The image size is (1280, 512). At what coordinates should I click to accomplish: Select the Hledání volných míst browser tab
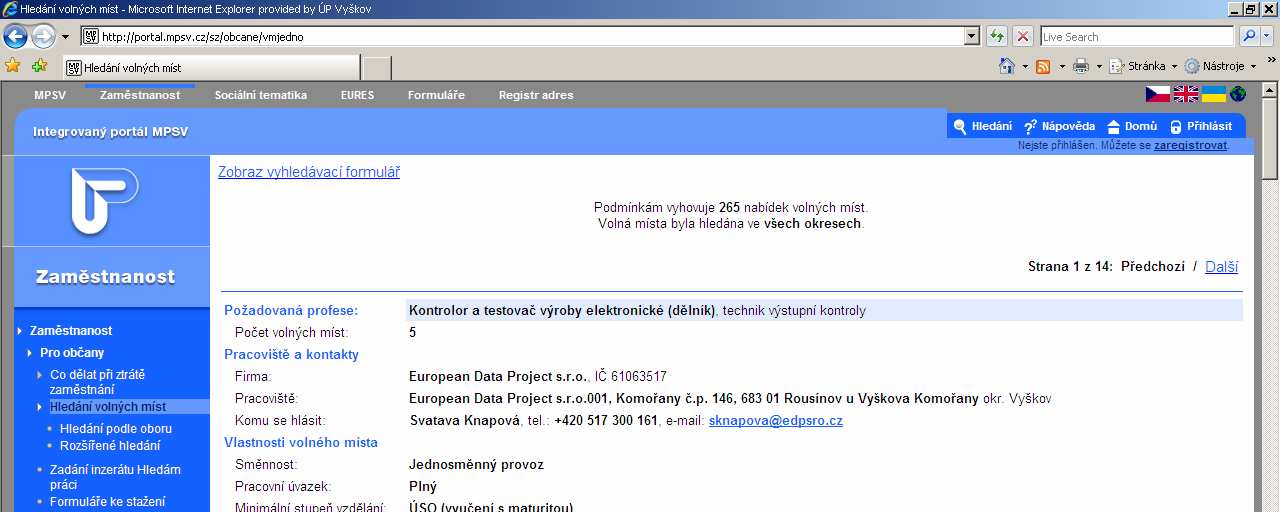click(210, 67)
